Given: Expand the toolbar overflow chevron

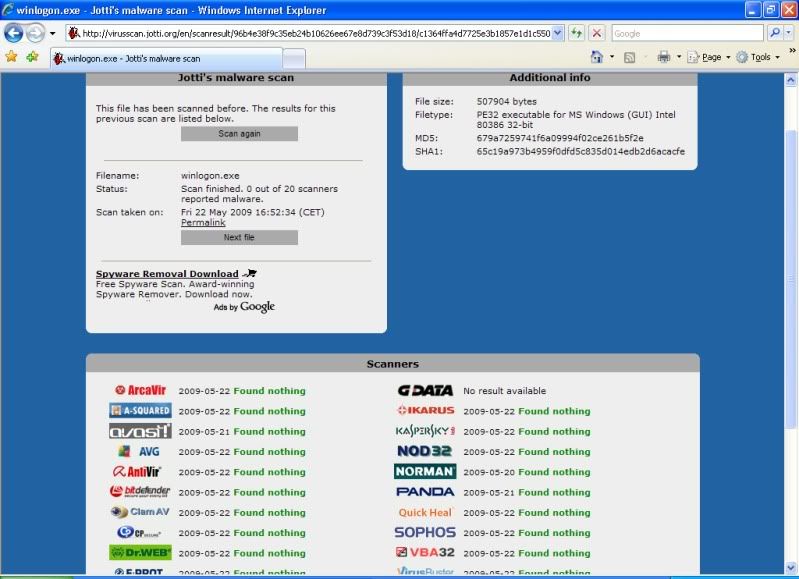Looking at the screenshot, I should click(x=792, y=51).
